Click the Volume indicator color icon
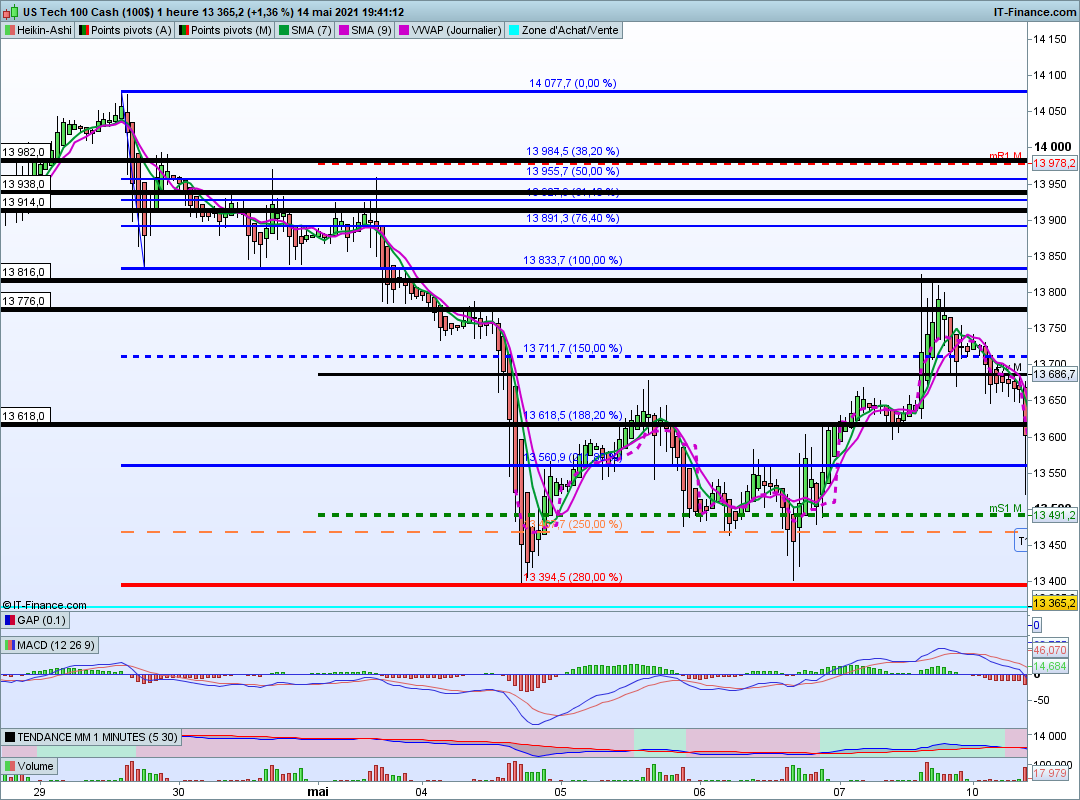This screenshot has width=1080, height=800. click(10, 766)
